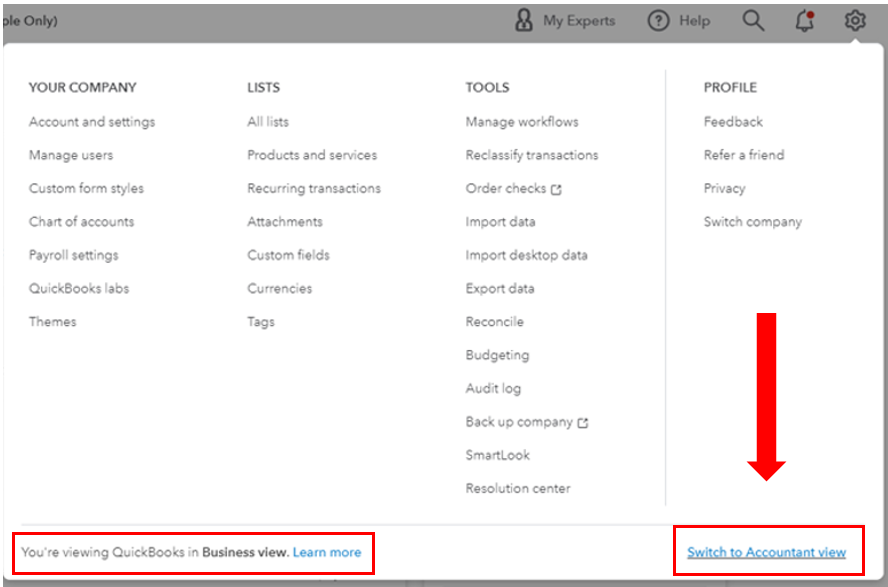This screenshot has width=888, height=587.
Task: Open Manage workflows tool
Action: (x=522, y=122)
